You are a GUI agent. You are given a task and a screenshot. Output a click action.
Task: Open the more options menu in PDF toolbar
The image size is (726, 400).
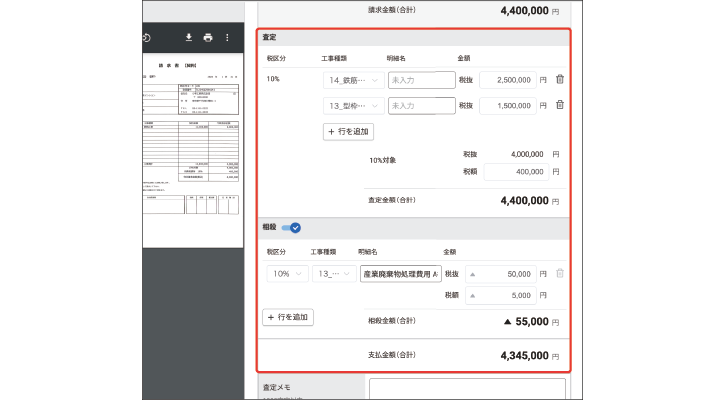227,38
